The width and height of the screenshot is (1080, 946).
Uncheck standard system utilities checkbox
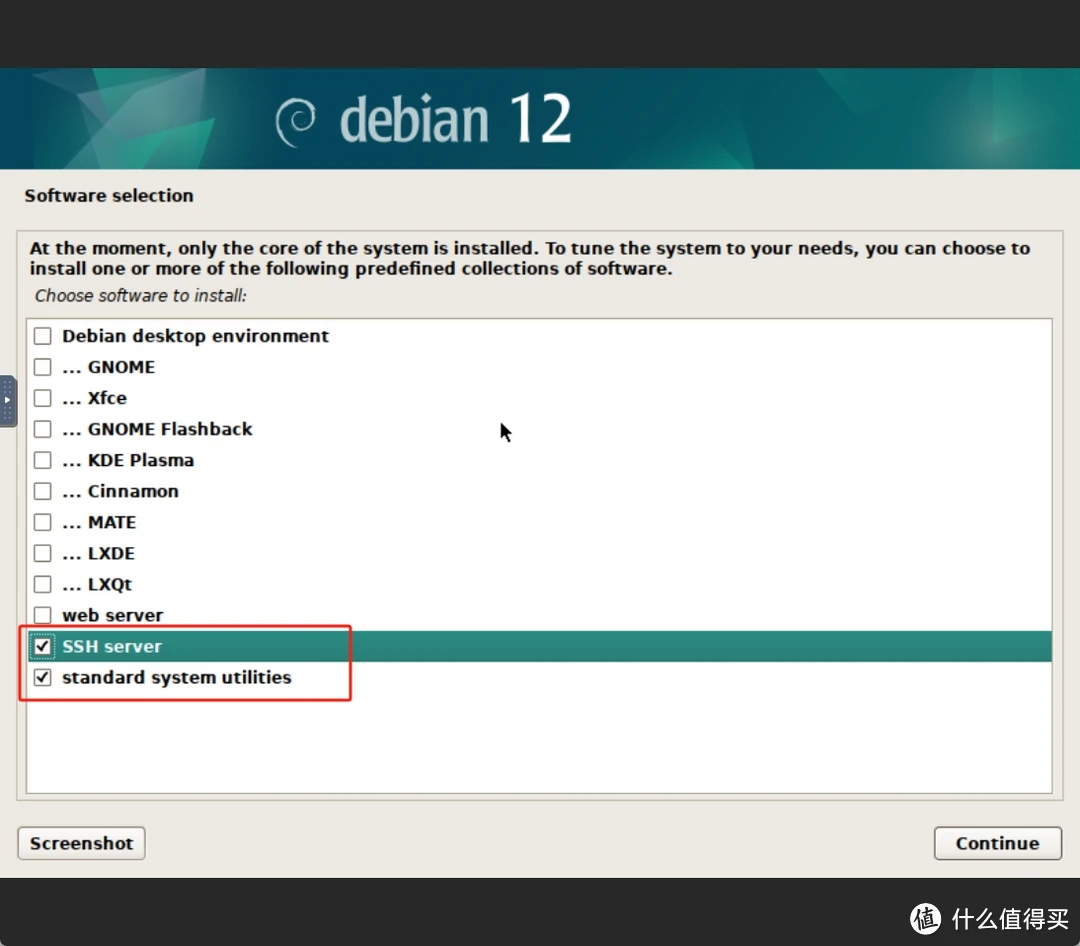pos(43,677)
